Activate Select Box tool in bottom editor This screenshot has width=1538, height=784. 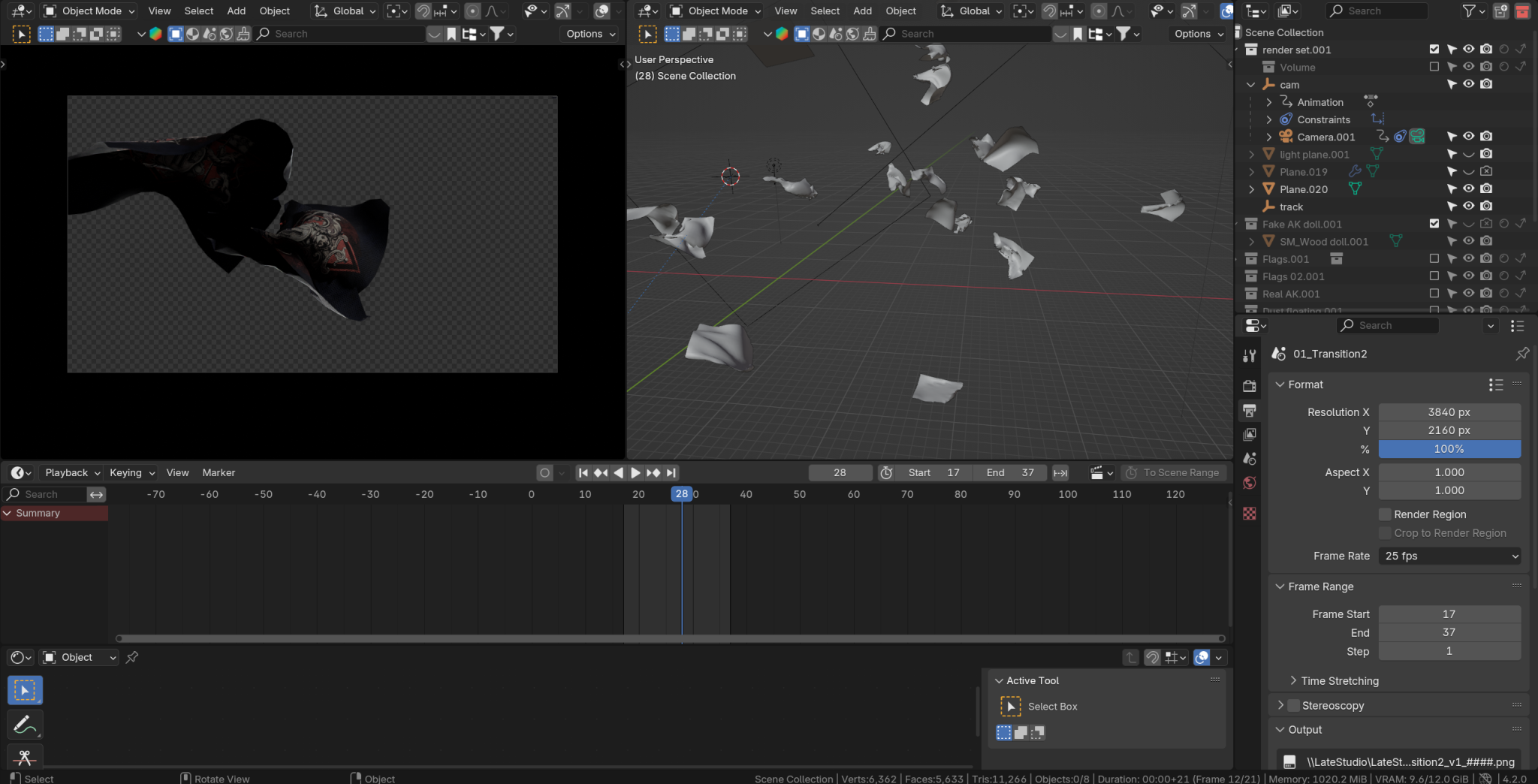(x=25, y=690)
